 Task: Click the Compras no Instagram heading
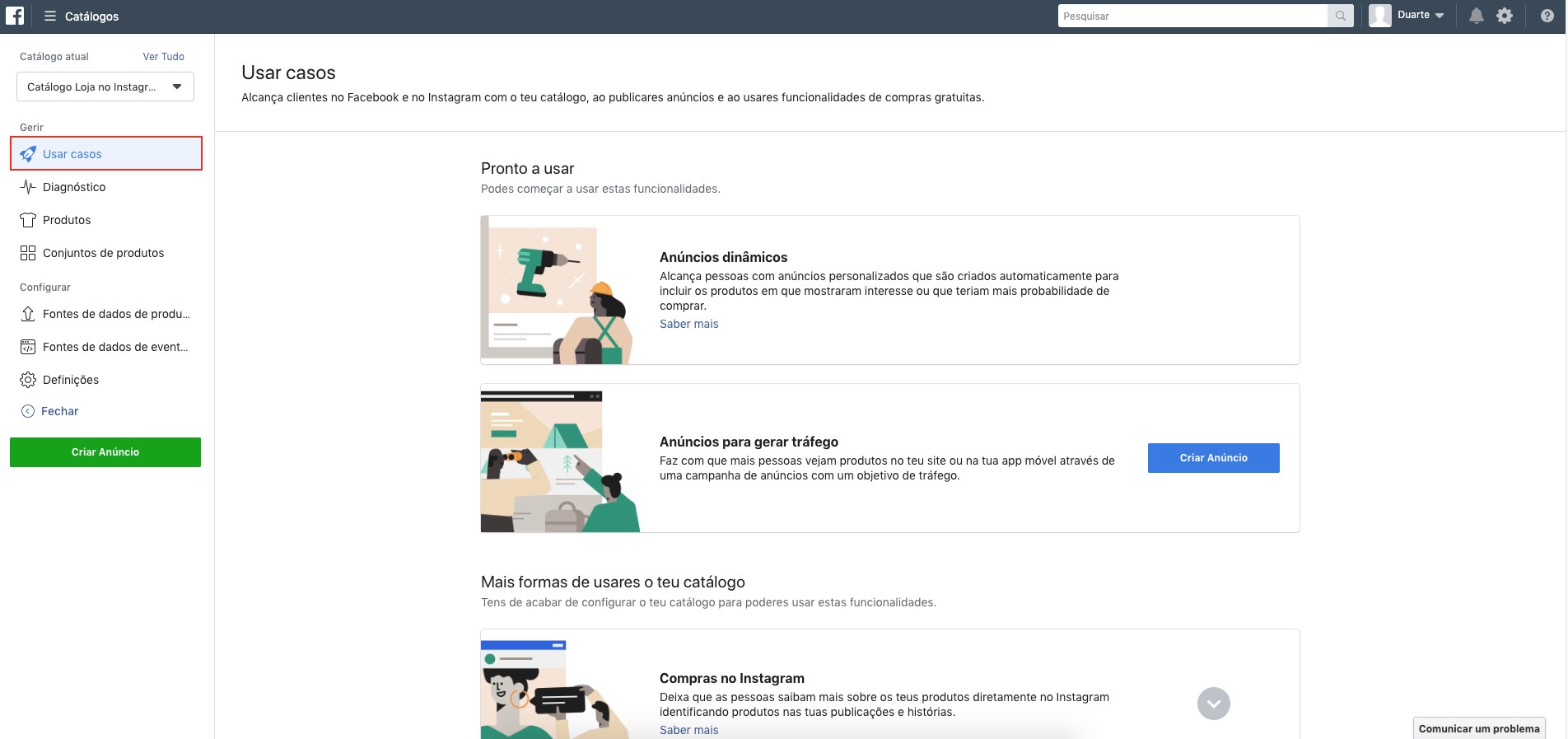[x=731, y=678]
